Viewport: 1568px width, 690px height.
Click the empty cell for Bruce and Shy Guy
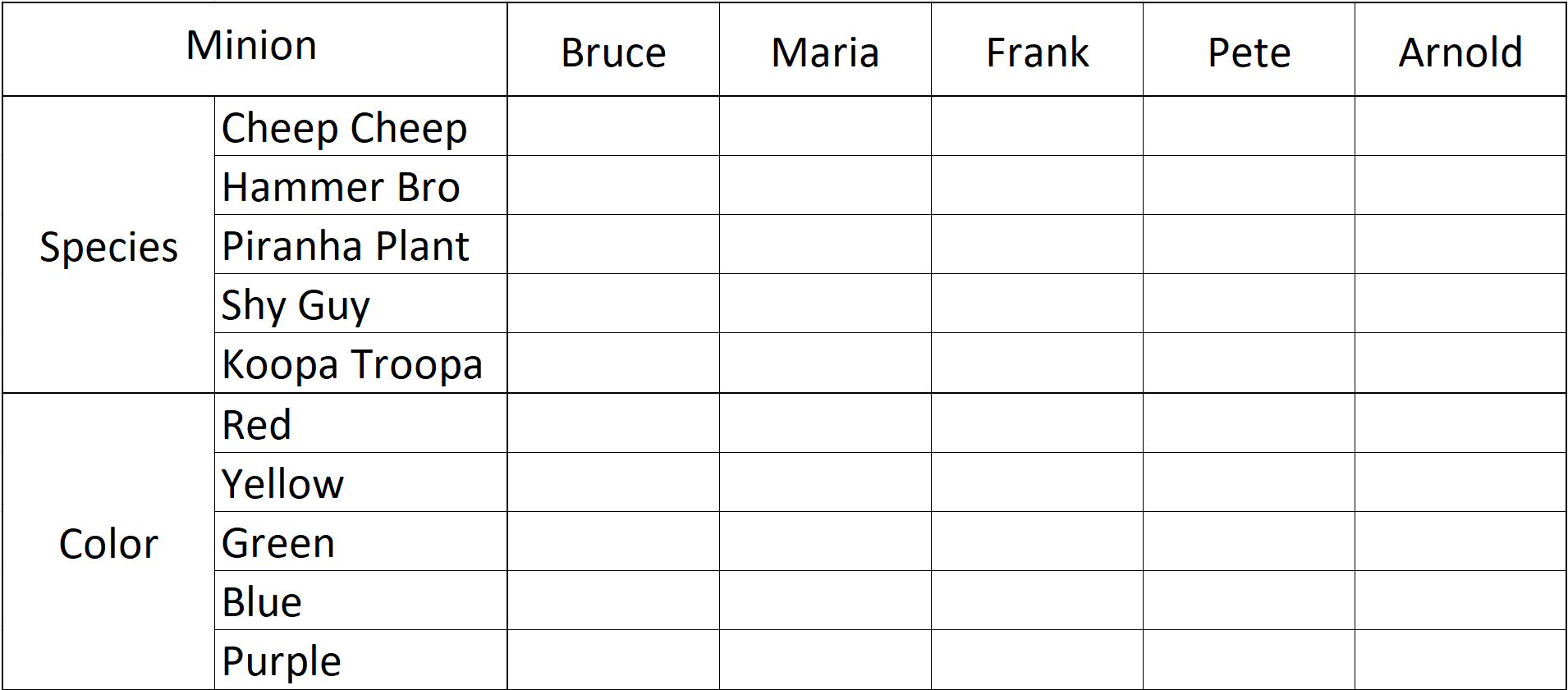[x=613, y=304]
